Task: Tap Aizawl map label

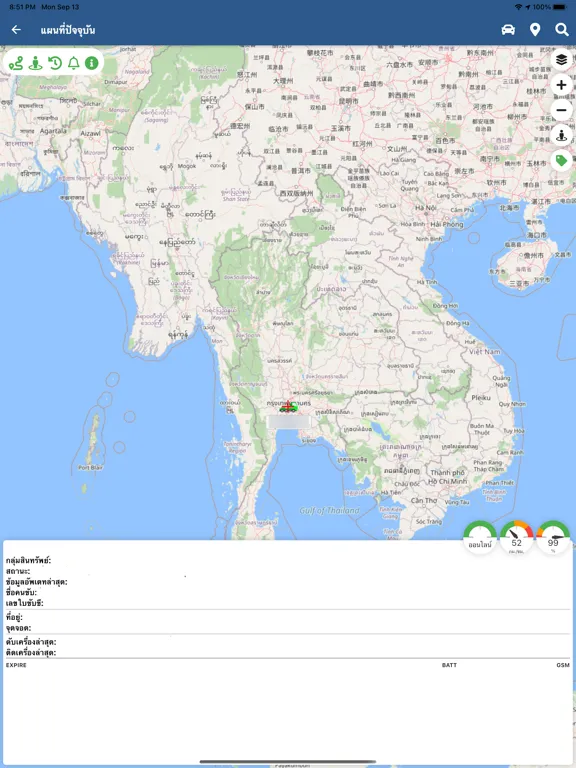Action: 90,134
